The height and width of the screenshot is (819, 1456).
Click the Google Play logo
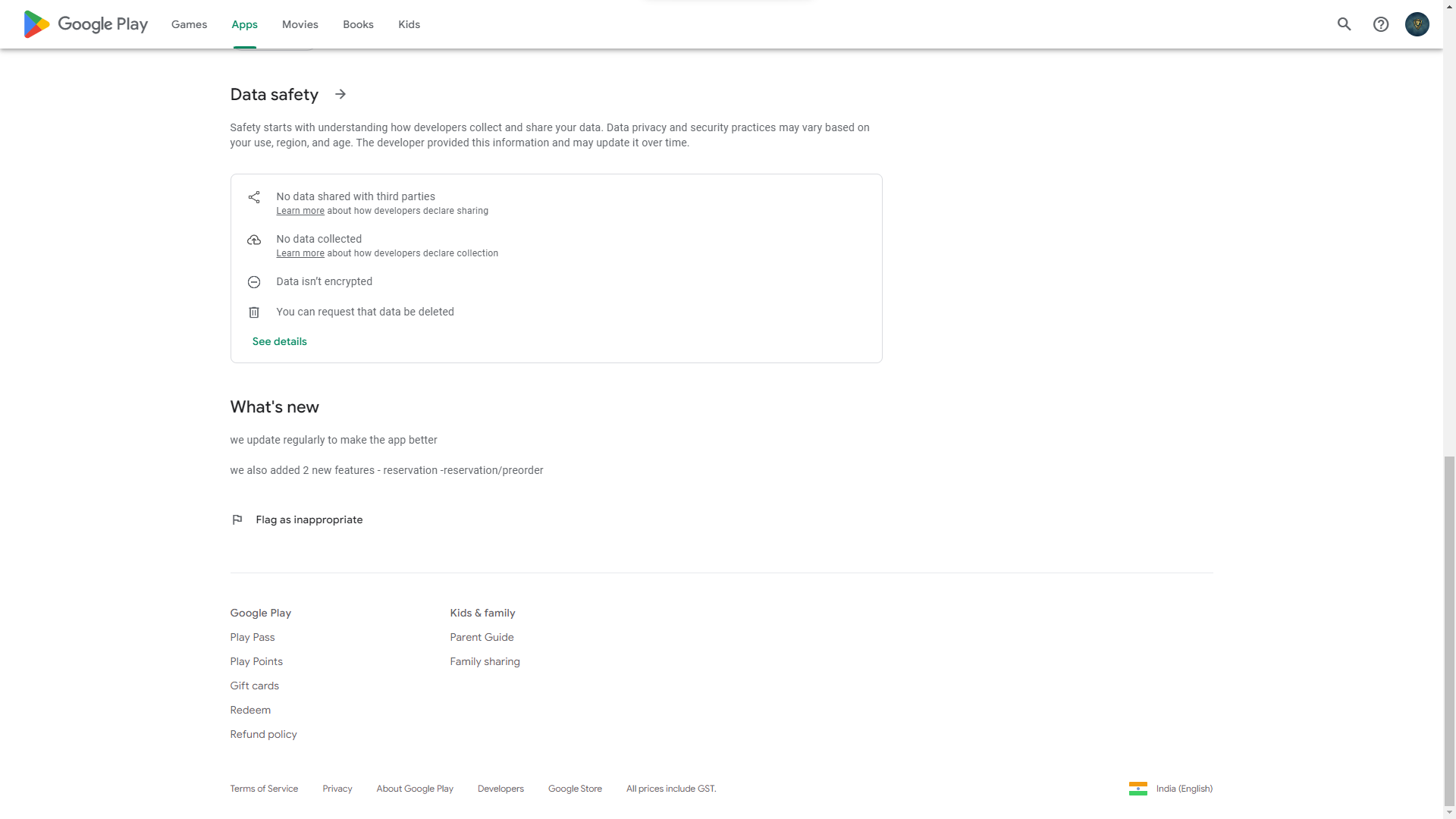point(85,24)
